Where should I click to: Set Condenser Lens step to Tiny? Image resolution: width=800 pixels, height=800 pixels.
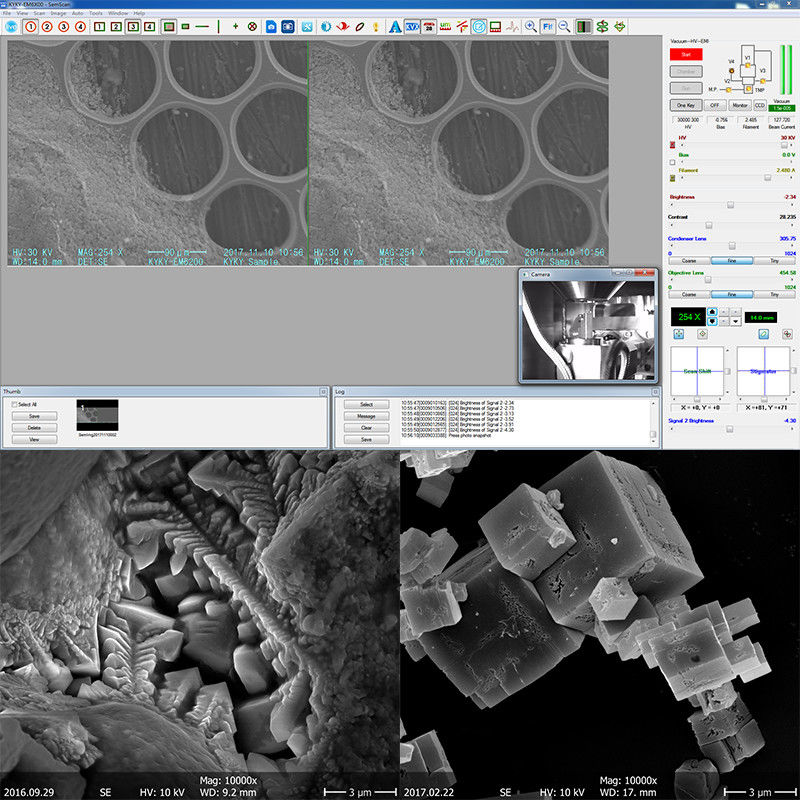click(x=774, y=261)
